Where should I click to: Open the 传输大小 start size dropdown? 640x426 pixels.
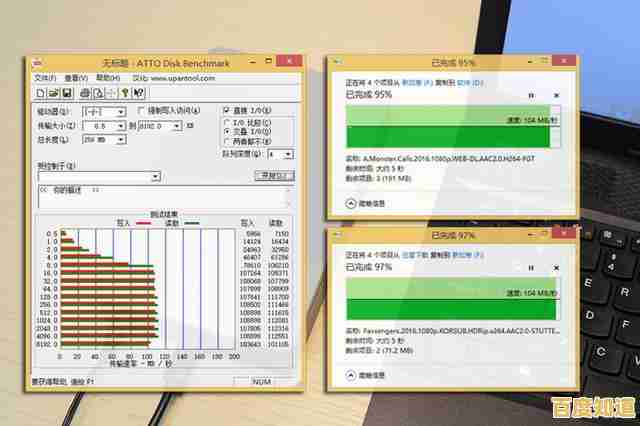pyautogui.click(x=121, y=126)
